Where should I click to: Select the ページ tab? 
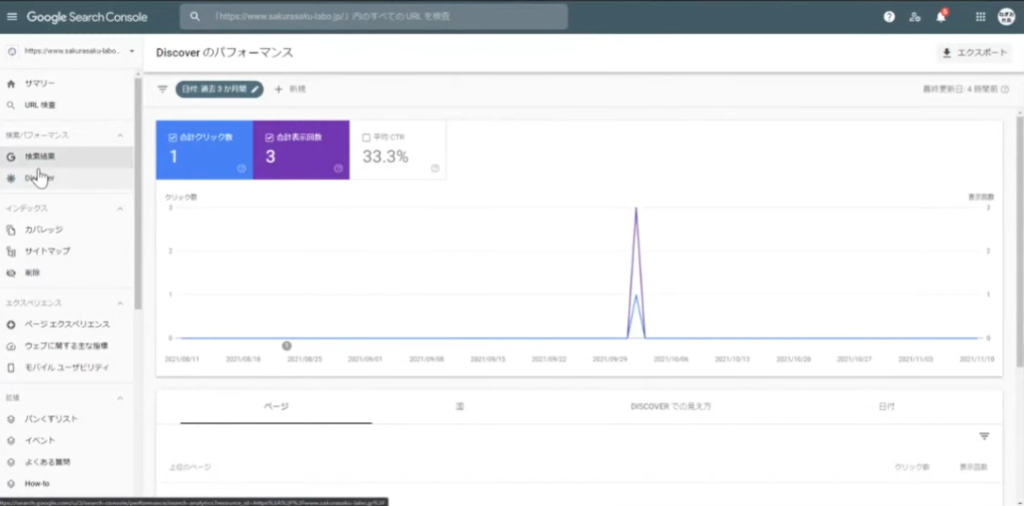click(276, 407)
